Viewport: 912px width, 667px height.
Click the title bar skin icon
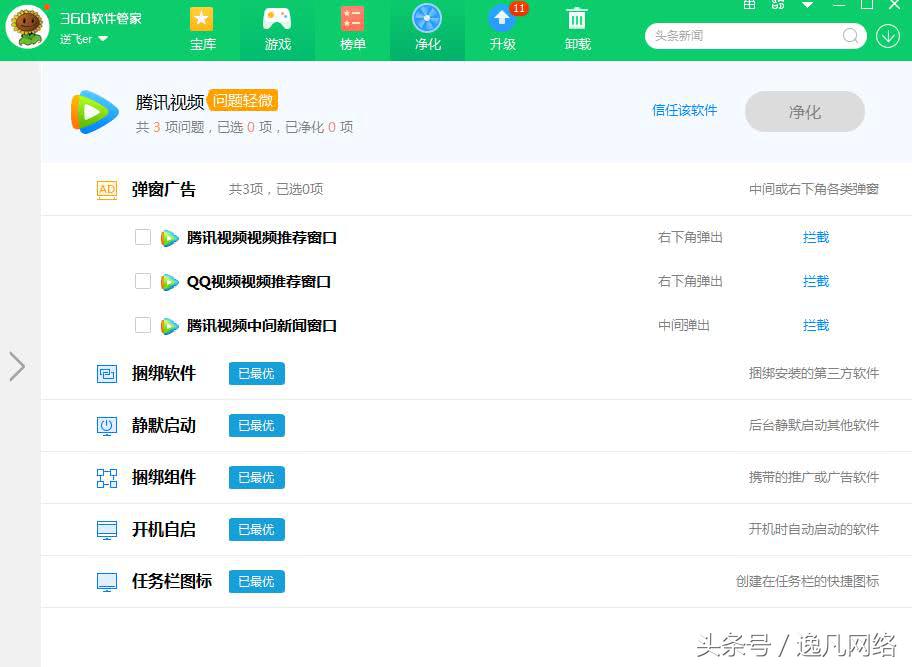(x=778, y=5)
